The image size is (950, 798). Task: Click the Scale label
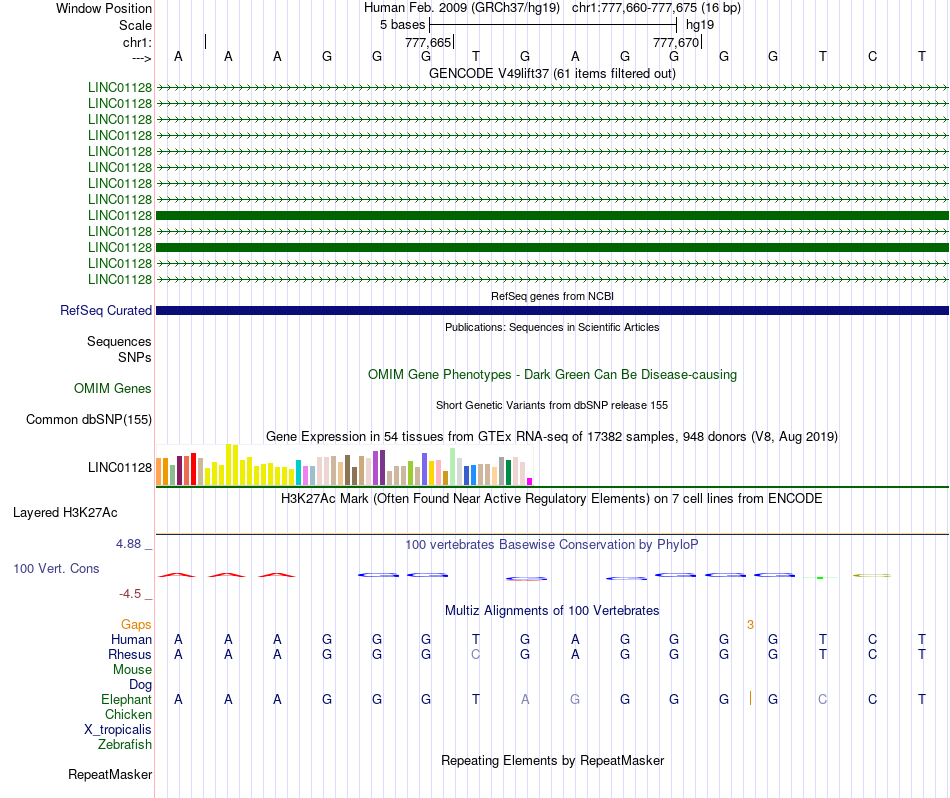(x=135, y=25)
